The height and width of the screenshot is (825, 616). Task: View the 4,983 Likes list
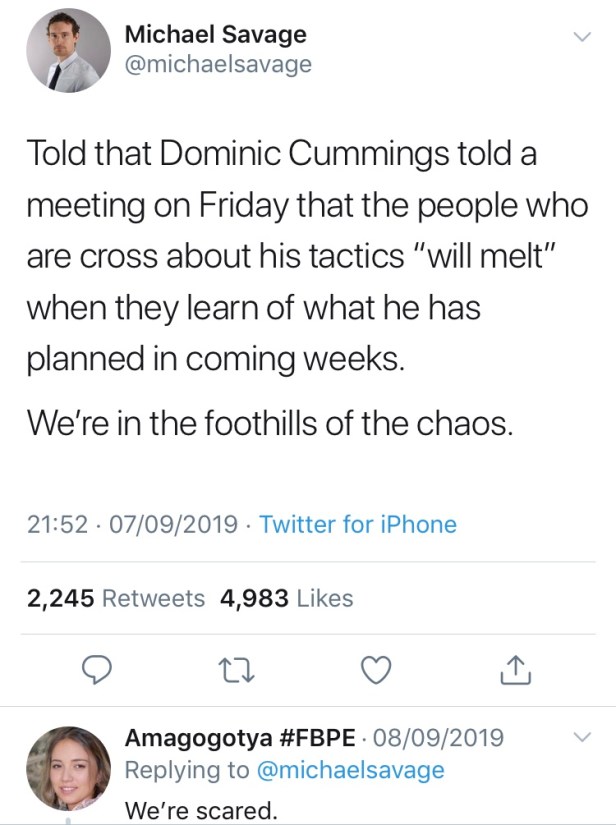point(286,598)
